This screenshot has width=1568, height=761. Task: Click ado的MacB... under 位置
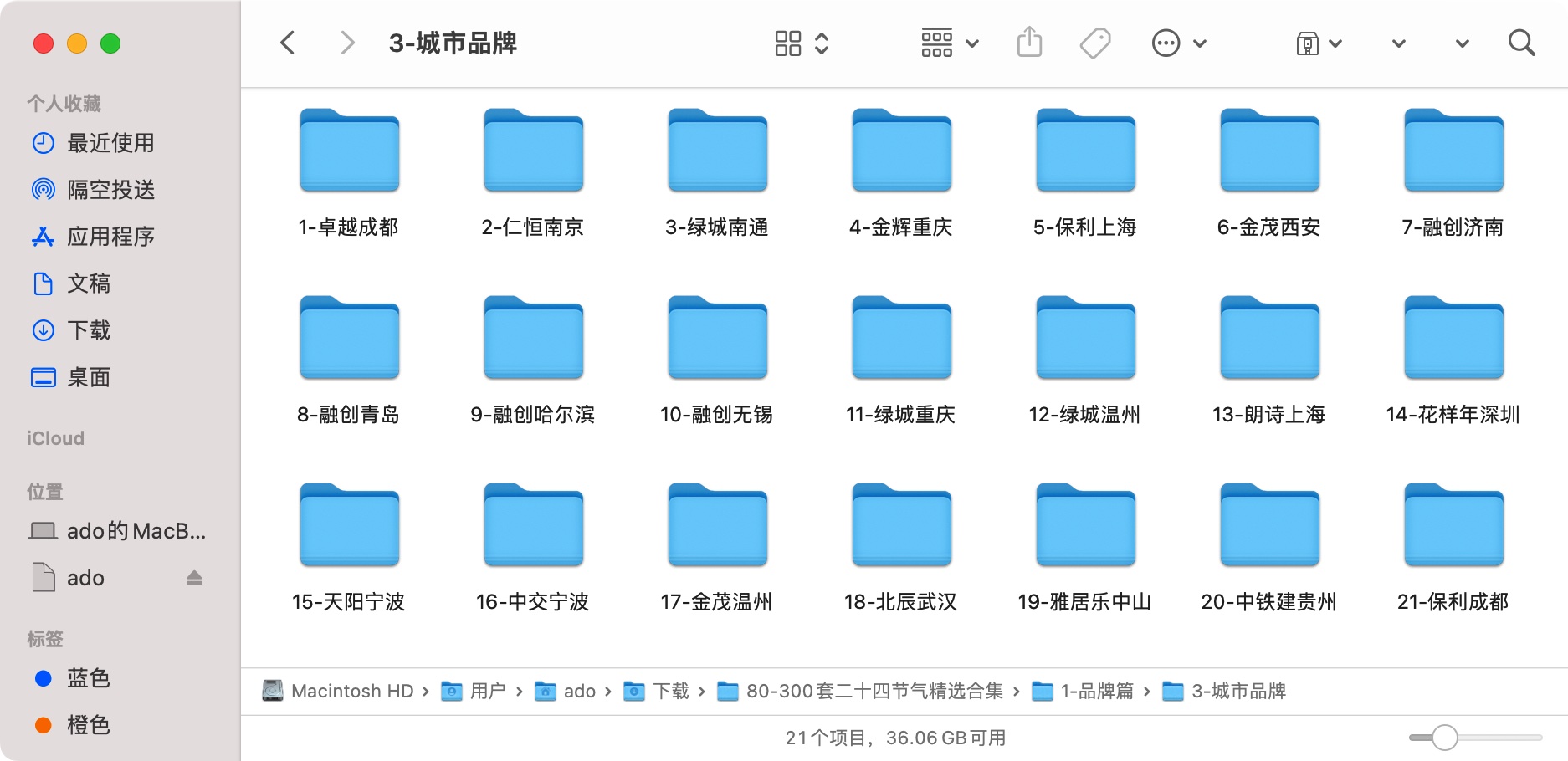(134, 530)
